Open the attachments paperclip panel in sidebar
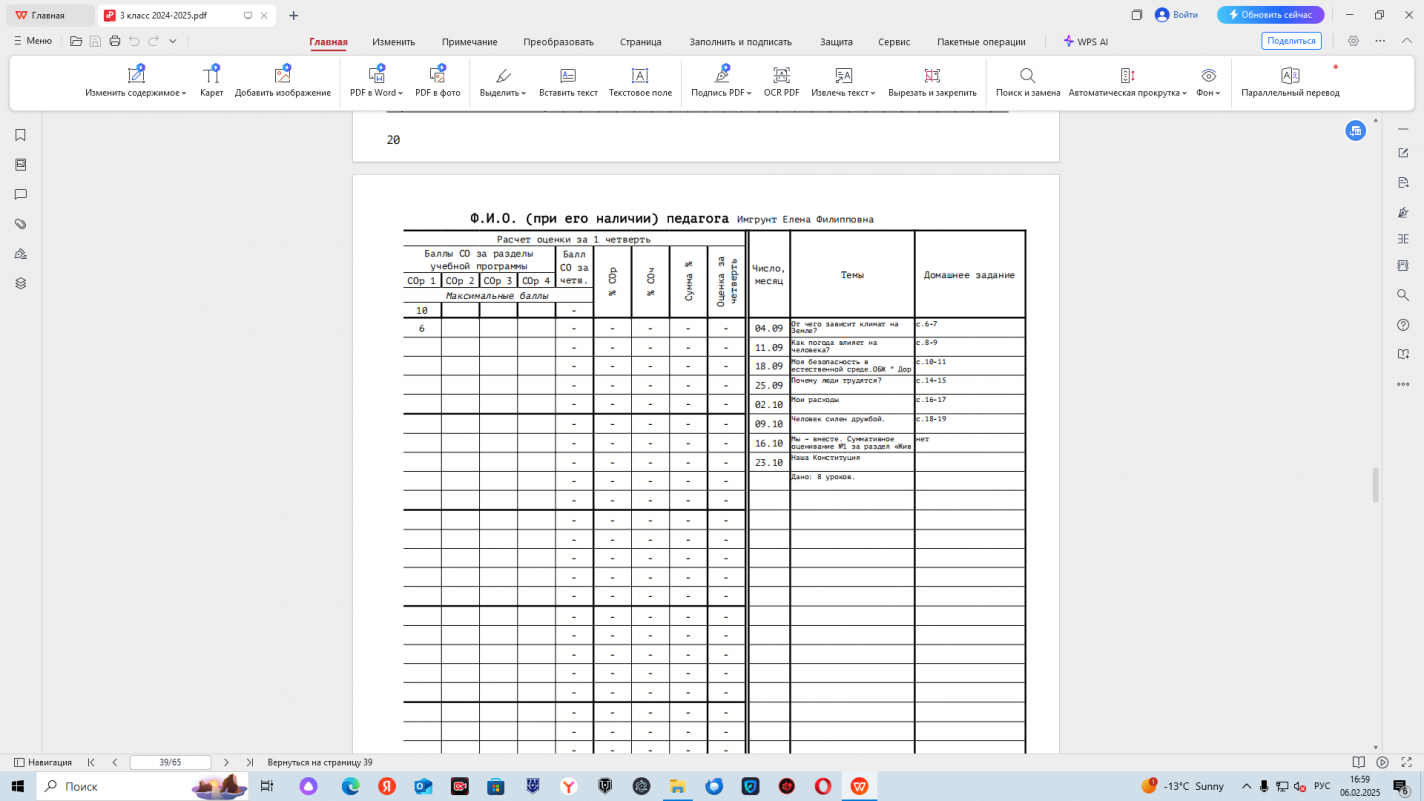1424x801 pixels. point(20,224)
